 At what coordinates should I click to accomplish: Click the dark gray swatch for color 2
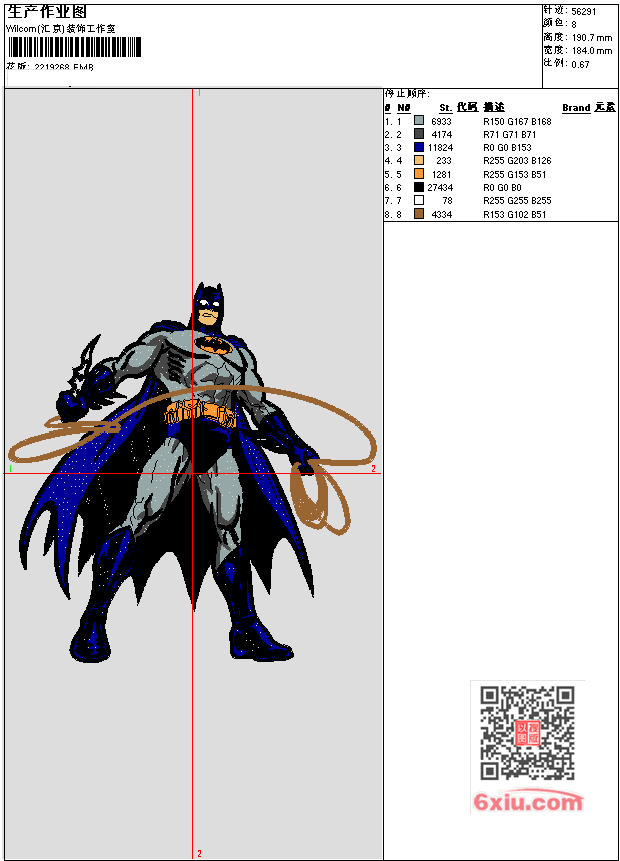419,133
